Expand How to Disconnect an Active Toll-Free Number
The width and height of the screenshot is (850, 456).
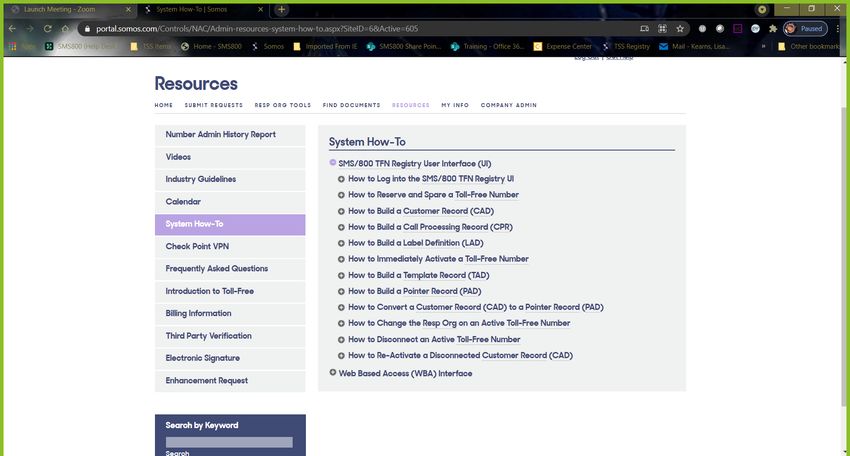(341, 340)
